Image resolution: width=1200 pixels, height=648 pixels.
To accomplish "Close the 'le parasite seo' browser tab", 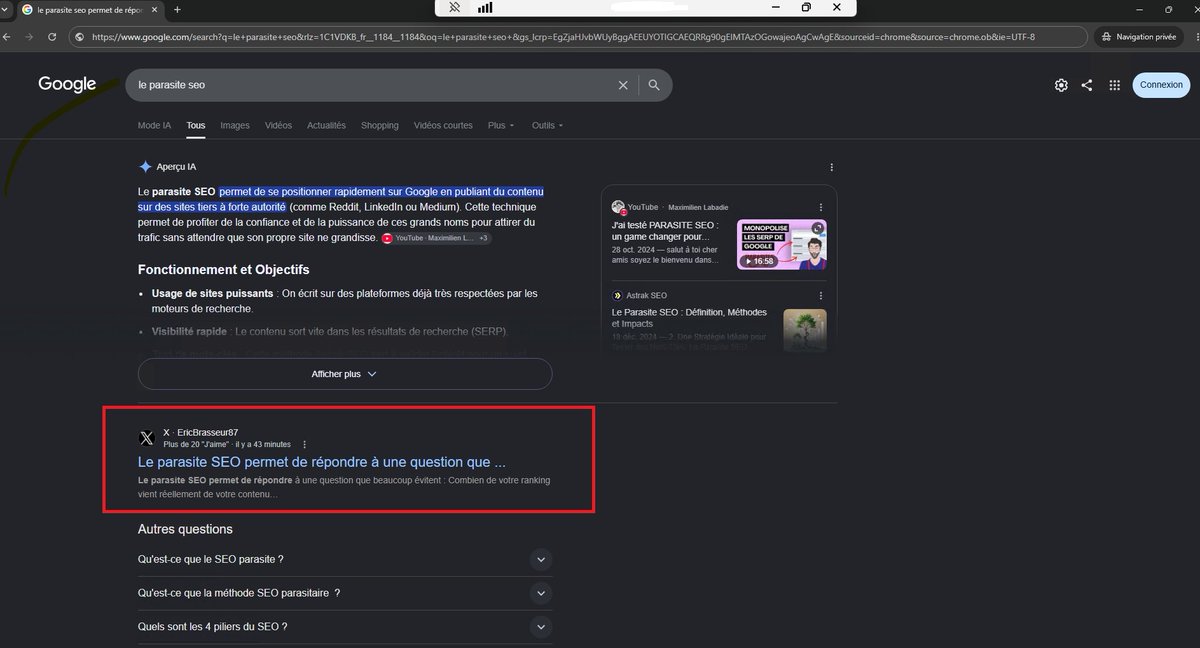I will click(x=153, y=9).
